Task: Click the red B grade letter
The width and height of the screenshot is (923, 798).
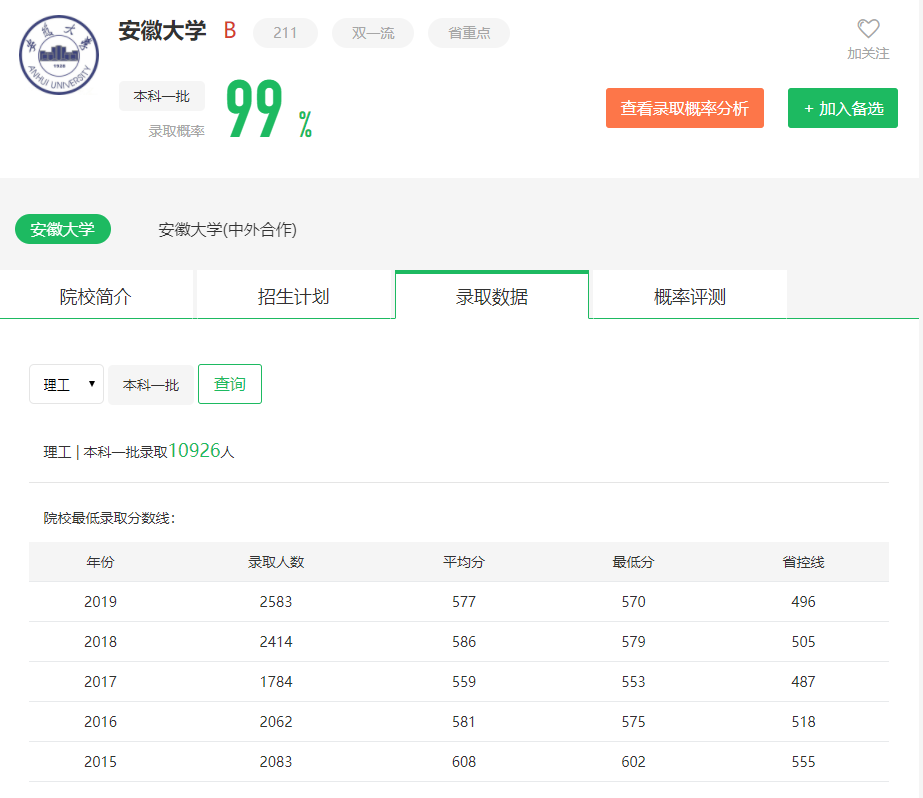Action: pyautogui.click(x=230, y=31)
